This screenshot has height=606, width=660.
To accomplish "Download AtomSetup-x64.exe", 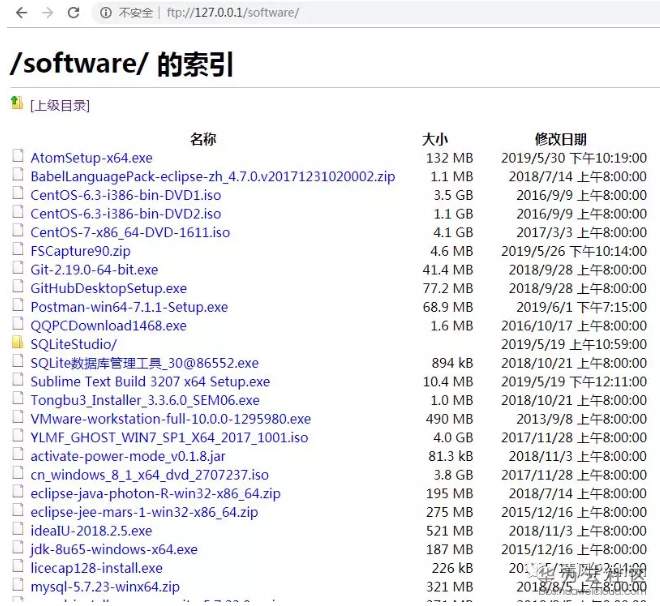I will click(x=91, y=158).
